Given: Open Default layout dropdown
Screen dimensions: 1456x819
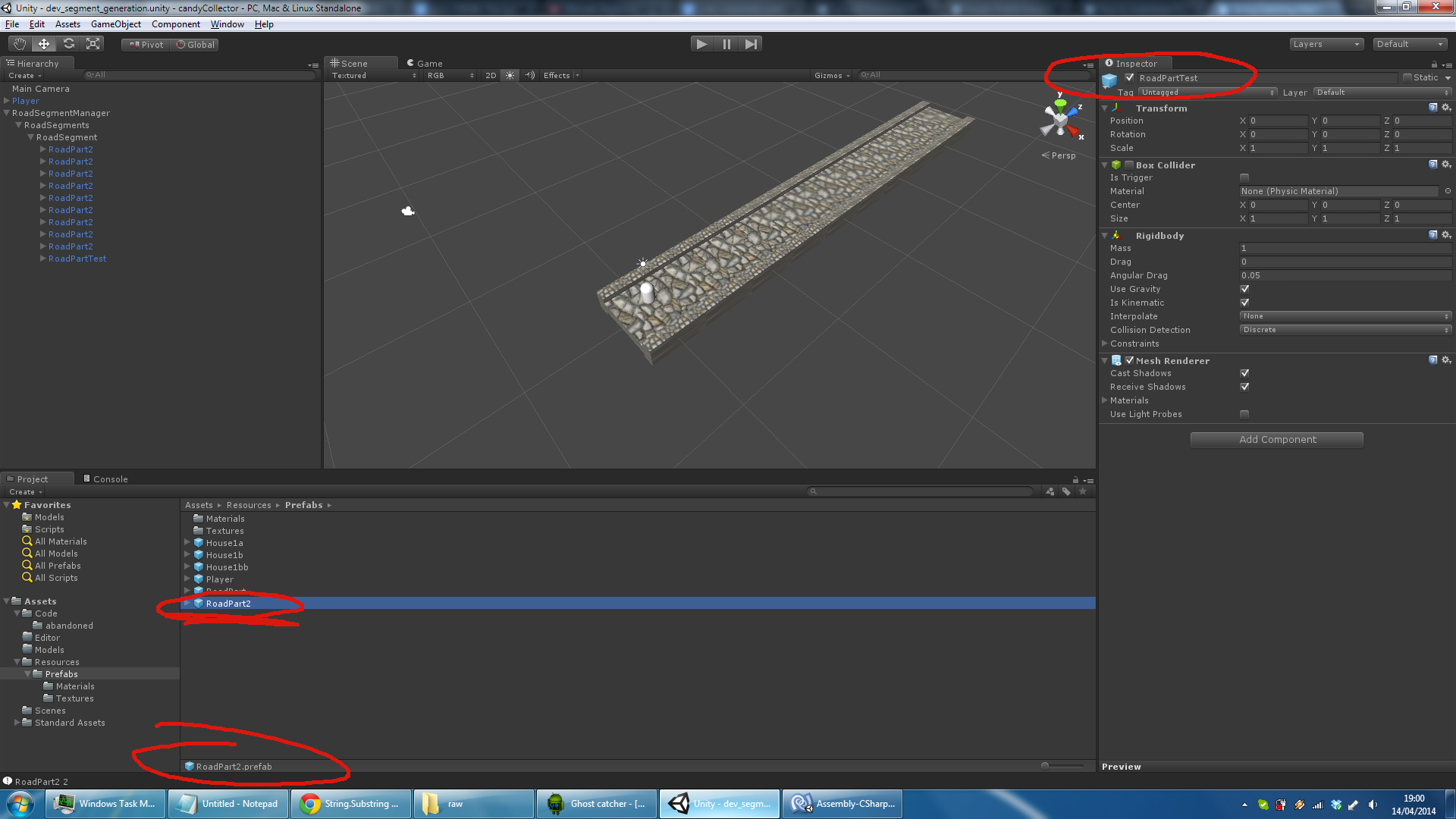Looking at the screenshot, I should coord(1410,44).
